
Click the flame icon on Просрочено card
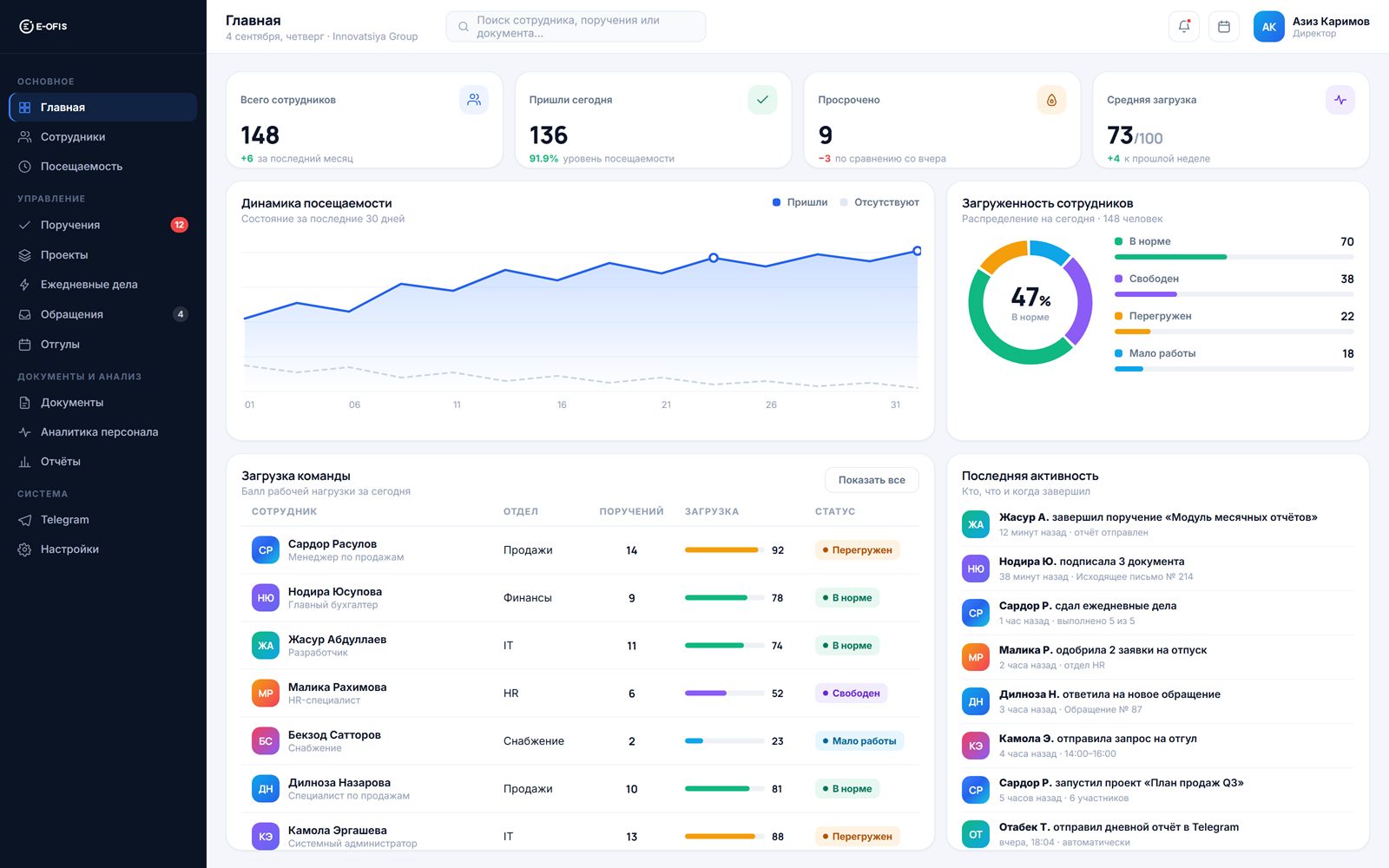pyautogui.click(x=1051, y=100)
